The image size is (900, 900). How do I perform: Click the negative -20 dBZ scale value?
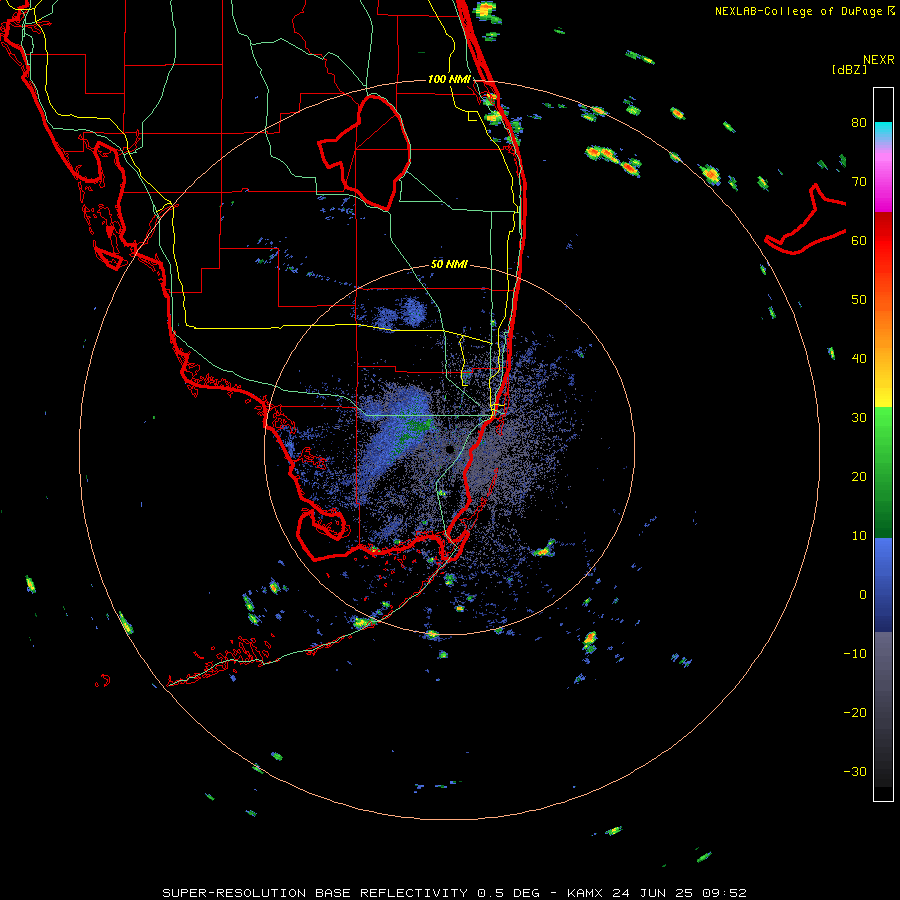[855, 713]
